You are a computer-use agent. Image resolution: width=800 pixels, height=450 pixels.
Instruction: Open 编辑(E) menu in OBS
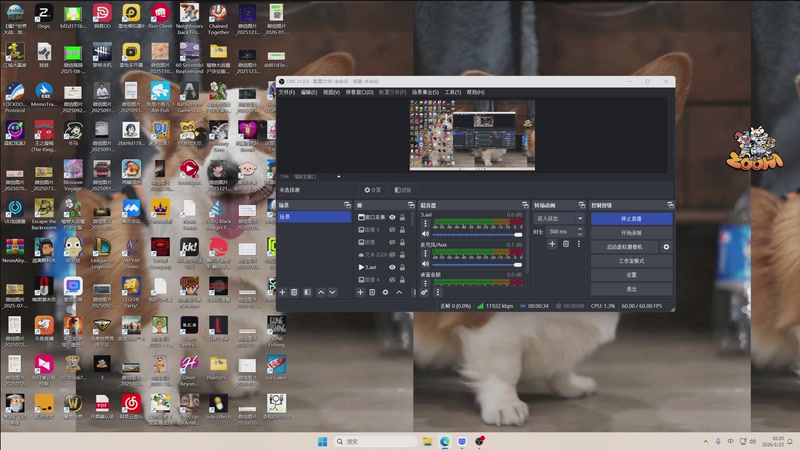pos(309,92)
